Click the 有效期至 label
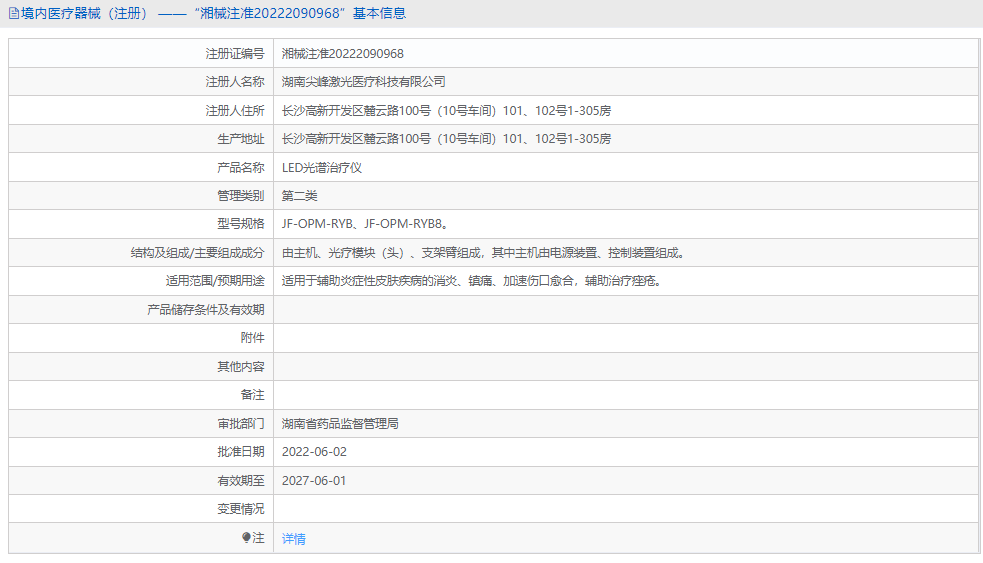This screenshot has height=563, width=983. click(x=241, y=481)
